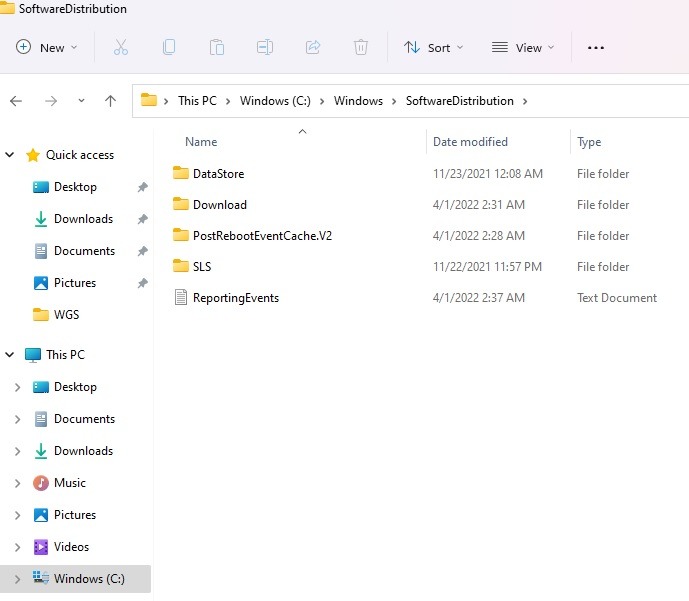Click pin icon next to Quick access Pictures
Viewport: 689px width, 601px height.
point(142,283)
